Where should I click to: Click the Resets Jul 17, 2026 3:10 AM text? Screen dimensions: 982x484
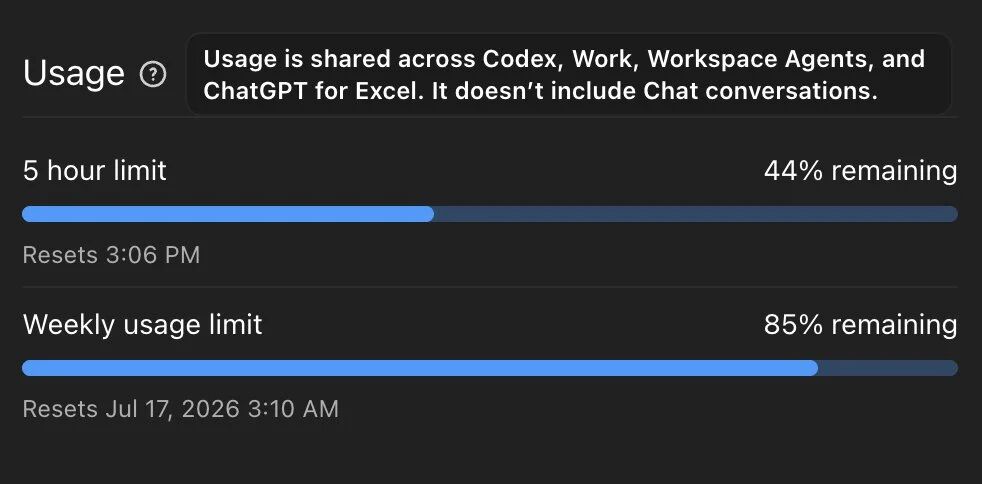(x=180, y=409)
